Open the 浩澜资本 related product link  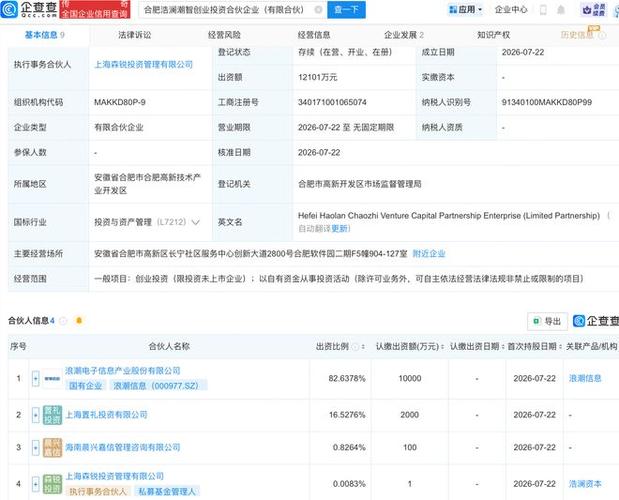pos(585,484)
